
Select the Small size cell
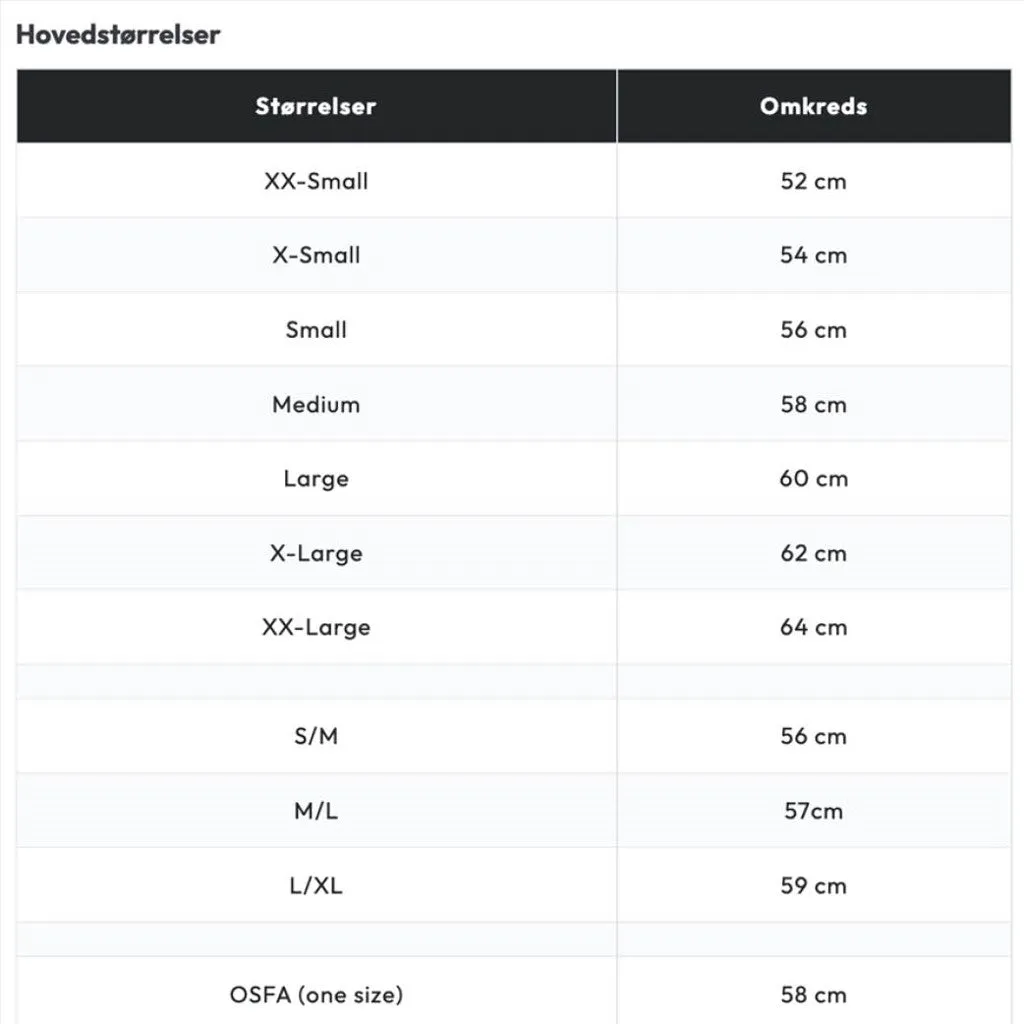click(316, 329)
